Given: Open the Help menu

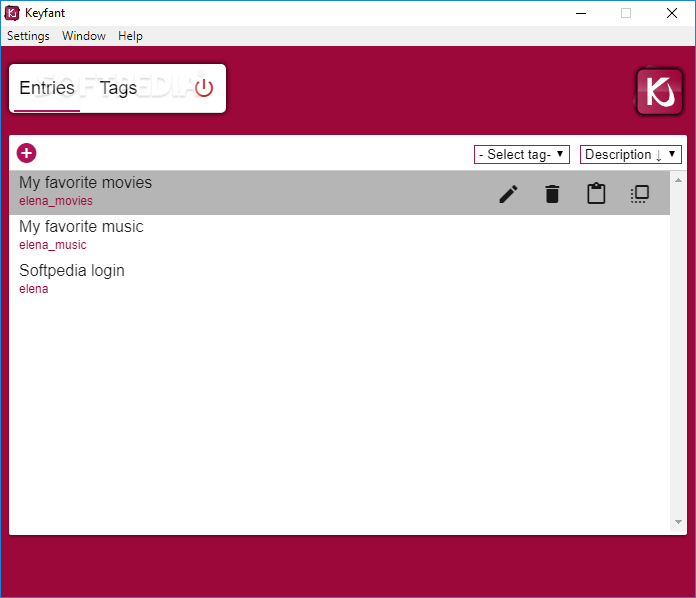Looking at the screenshot, I should (x=130, y=36).
